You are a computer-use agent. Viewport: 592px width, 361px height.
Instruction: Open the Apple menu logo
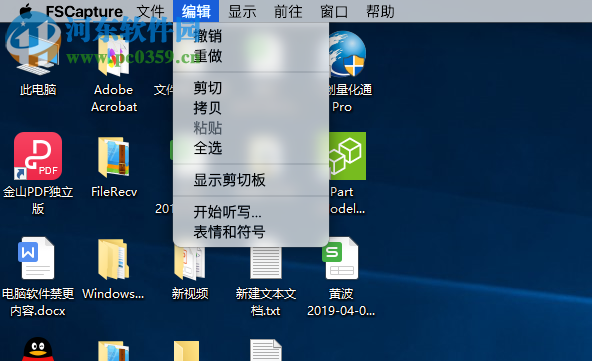[x=26, y=11]
